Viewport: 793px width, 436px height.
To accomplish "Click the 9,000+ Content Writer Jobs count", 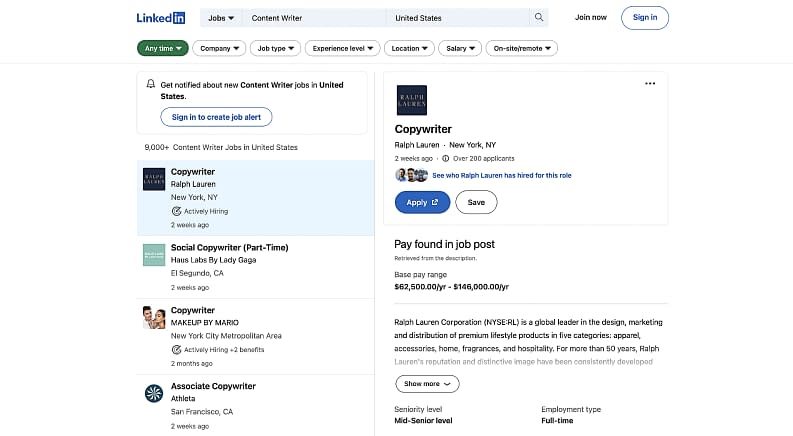I will point(221,147).
